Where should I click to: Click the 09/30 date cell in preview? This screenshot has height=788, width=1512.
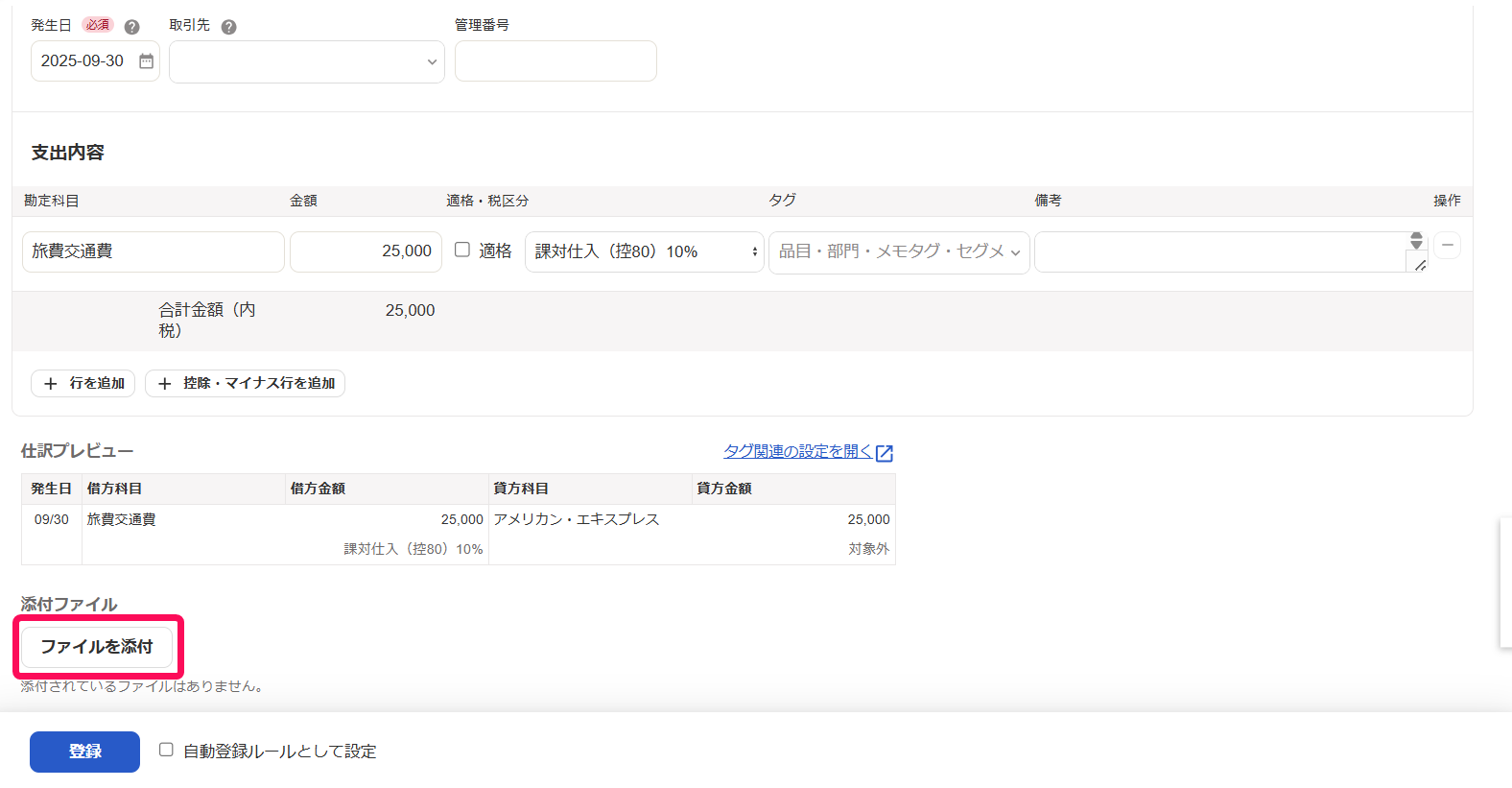point(52,519)
